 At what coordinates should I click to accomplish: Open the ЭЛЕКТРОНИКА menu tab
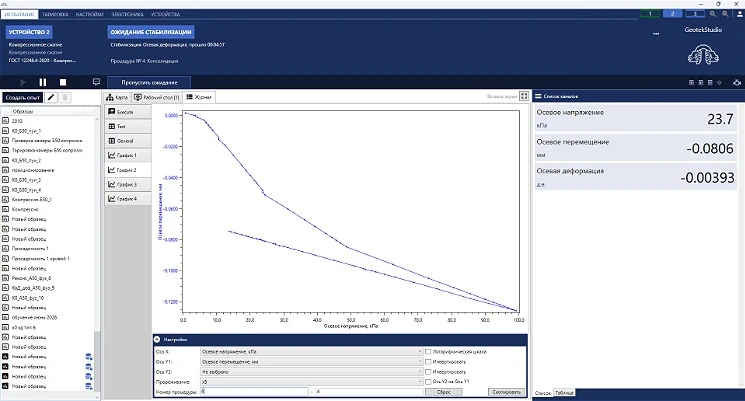coord(127,14)
